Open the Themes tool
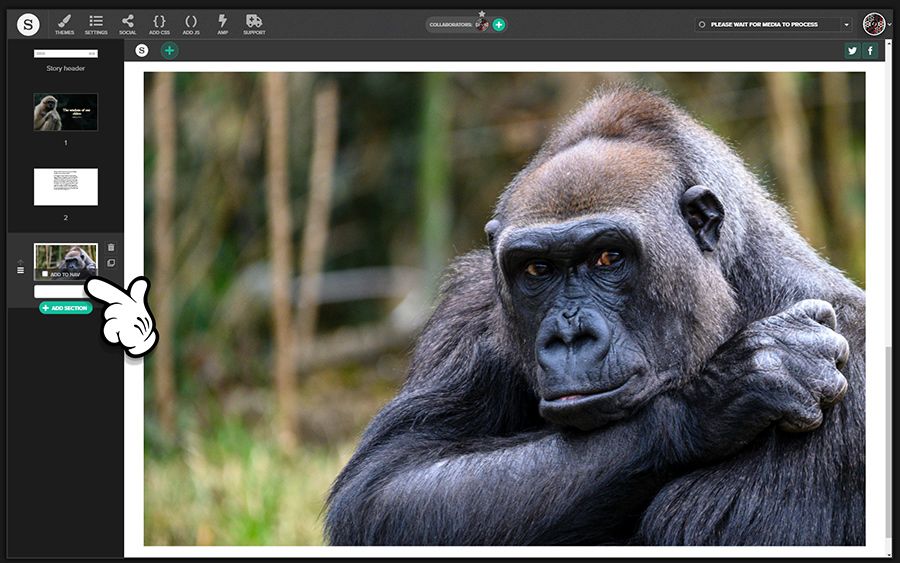Viewport: 900px width, 563px height. point(64,25)
